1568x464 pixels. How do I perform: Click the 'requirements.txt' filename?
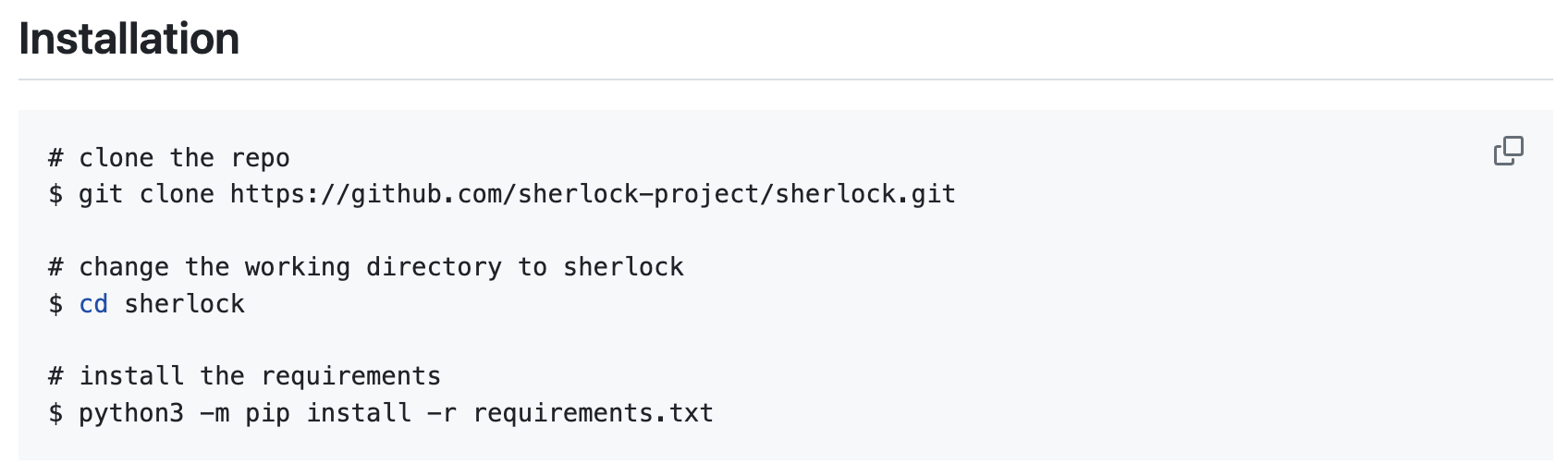click(594, 412)
